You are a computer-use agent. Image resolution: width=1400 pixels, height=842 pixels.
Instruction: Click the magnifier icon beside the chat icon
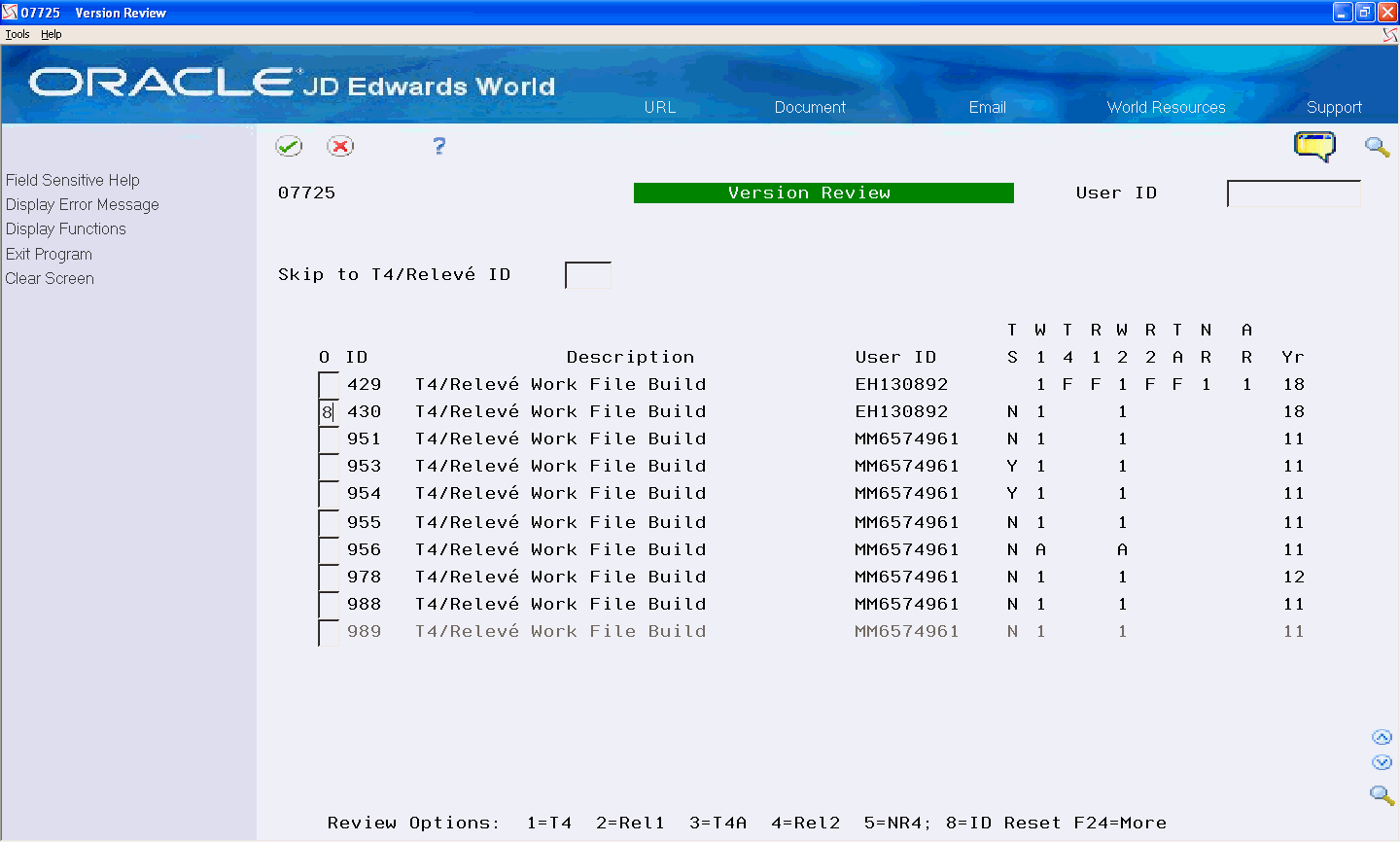pyautogui.click(x=1377, y=147)
